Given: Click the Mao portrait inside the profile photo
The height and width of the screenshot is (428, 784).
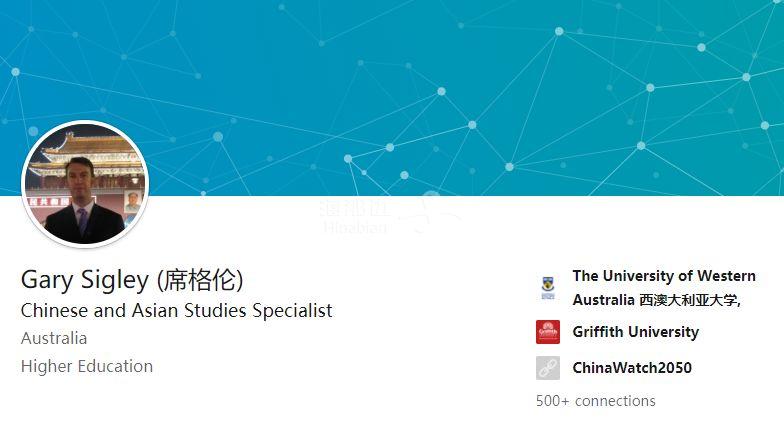Looking at the screenshot, I should [132, 201].
